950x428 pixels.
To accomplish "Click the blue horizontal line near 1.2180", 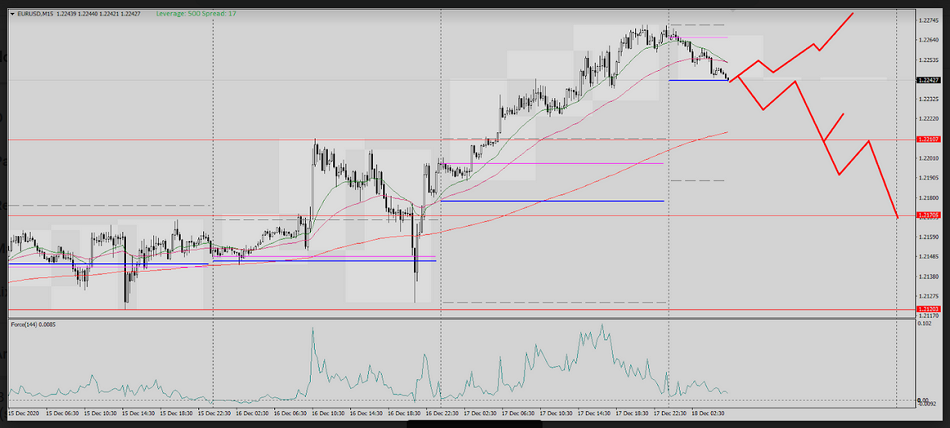I will (552, 201).
